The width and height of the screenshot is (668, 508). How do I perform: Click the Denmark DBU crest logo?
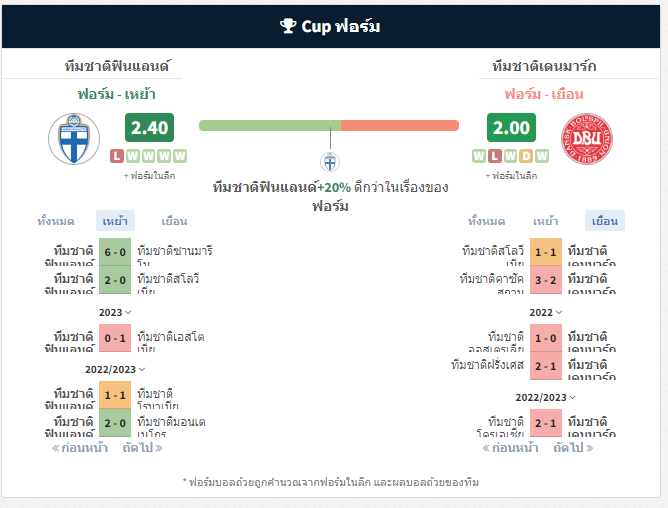[587, 139]
